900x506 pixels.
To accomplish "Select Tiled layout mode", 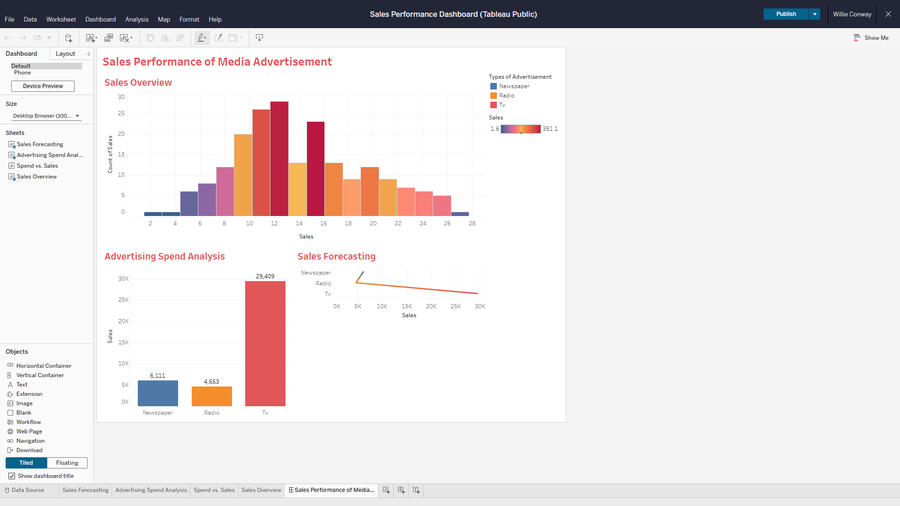I will (x=26, y=463).
